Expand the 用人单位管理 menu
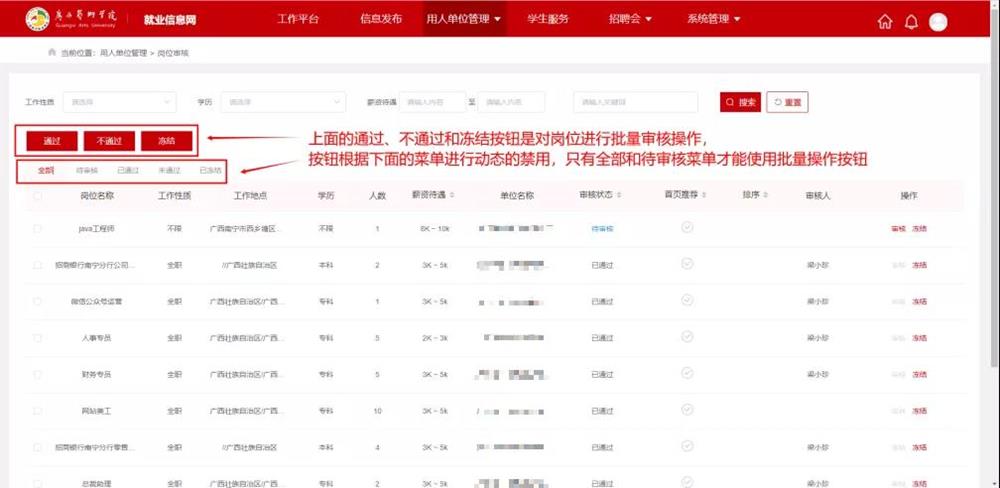The width and height of the screenshot is (1000, 488). click(x=464, y=19)
